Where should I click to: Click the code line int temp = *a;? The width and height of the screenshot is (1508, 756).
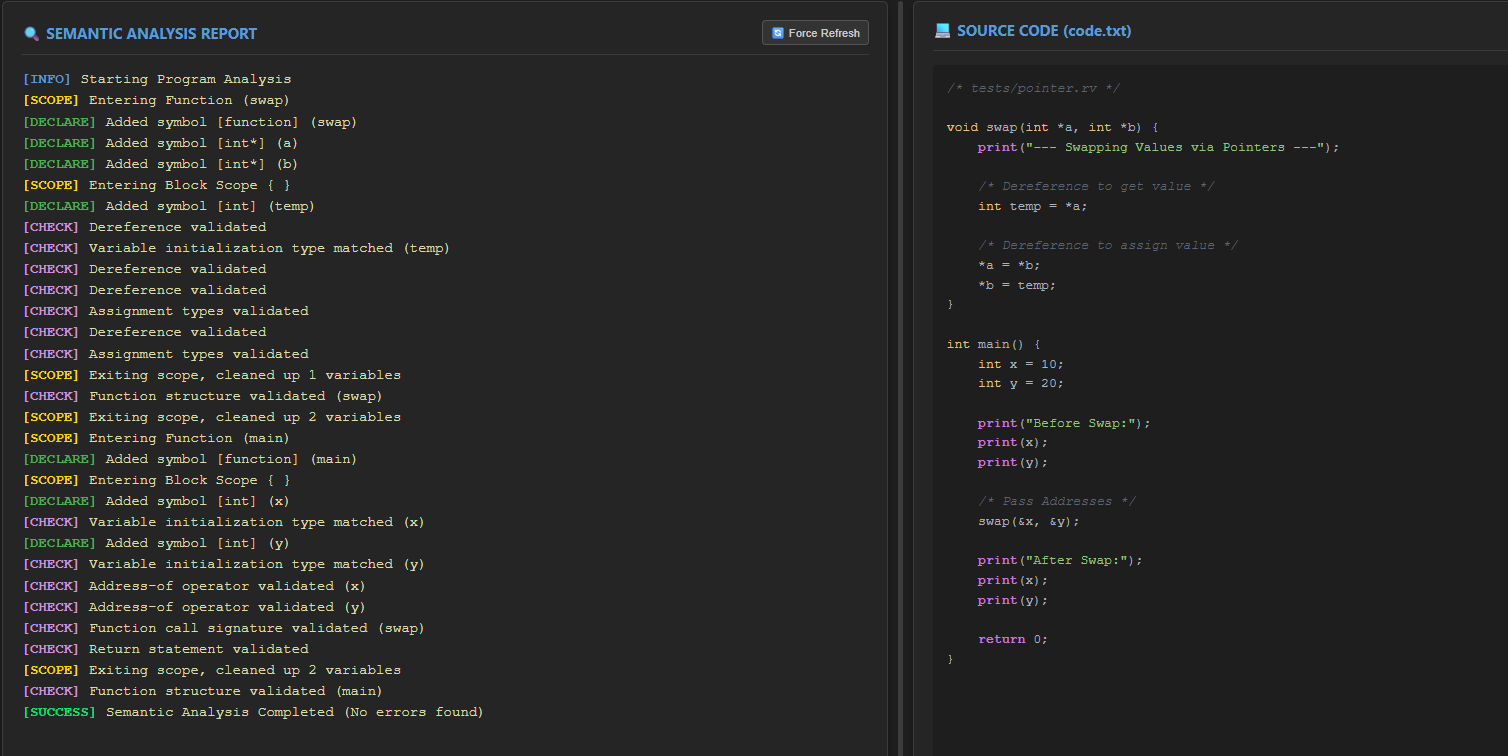[1033, 206]
